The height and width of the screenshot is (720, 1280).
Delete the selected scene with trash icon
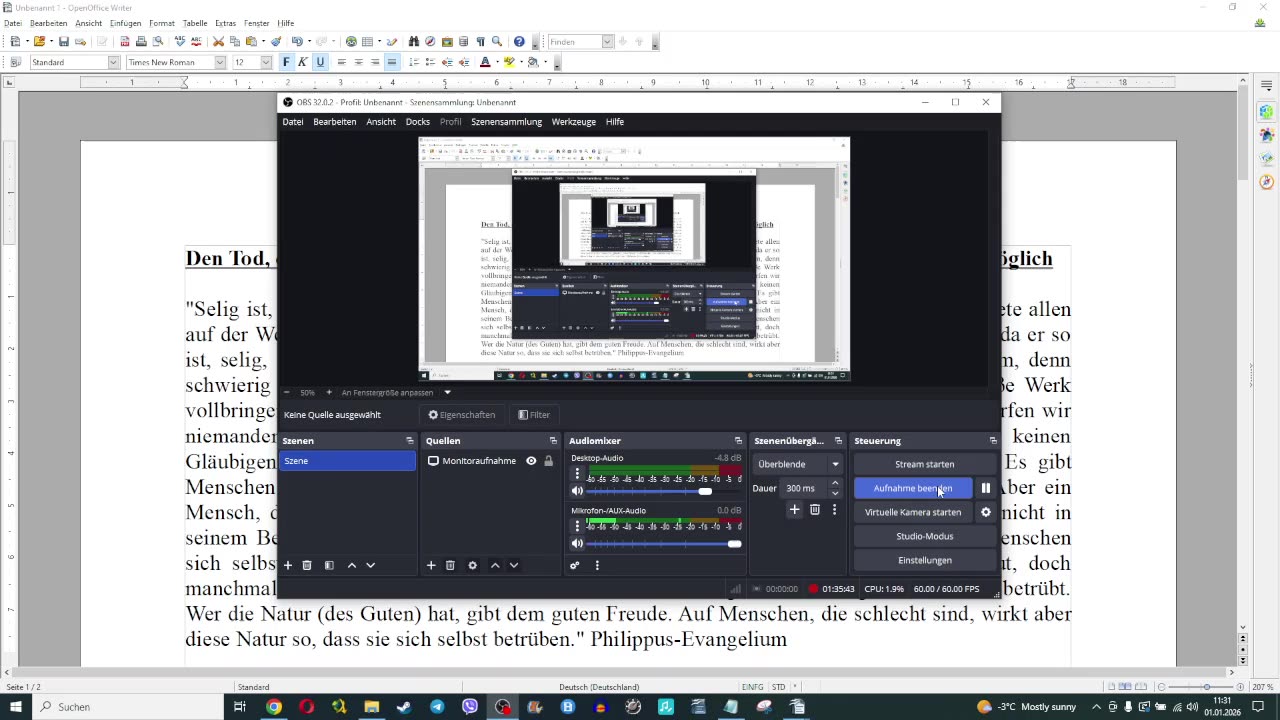307,565
